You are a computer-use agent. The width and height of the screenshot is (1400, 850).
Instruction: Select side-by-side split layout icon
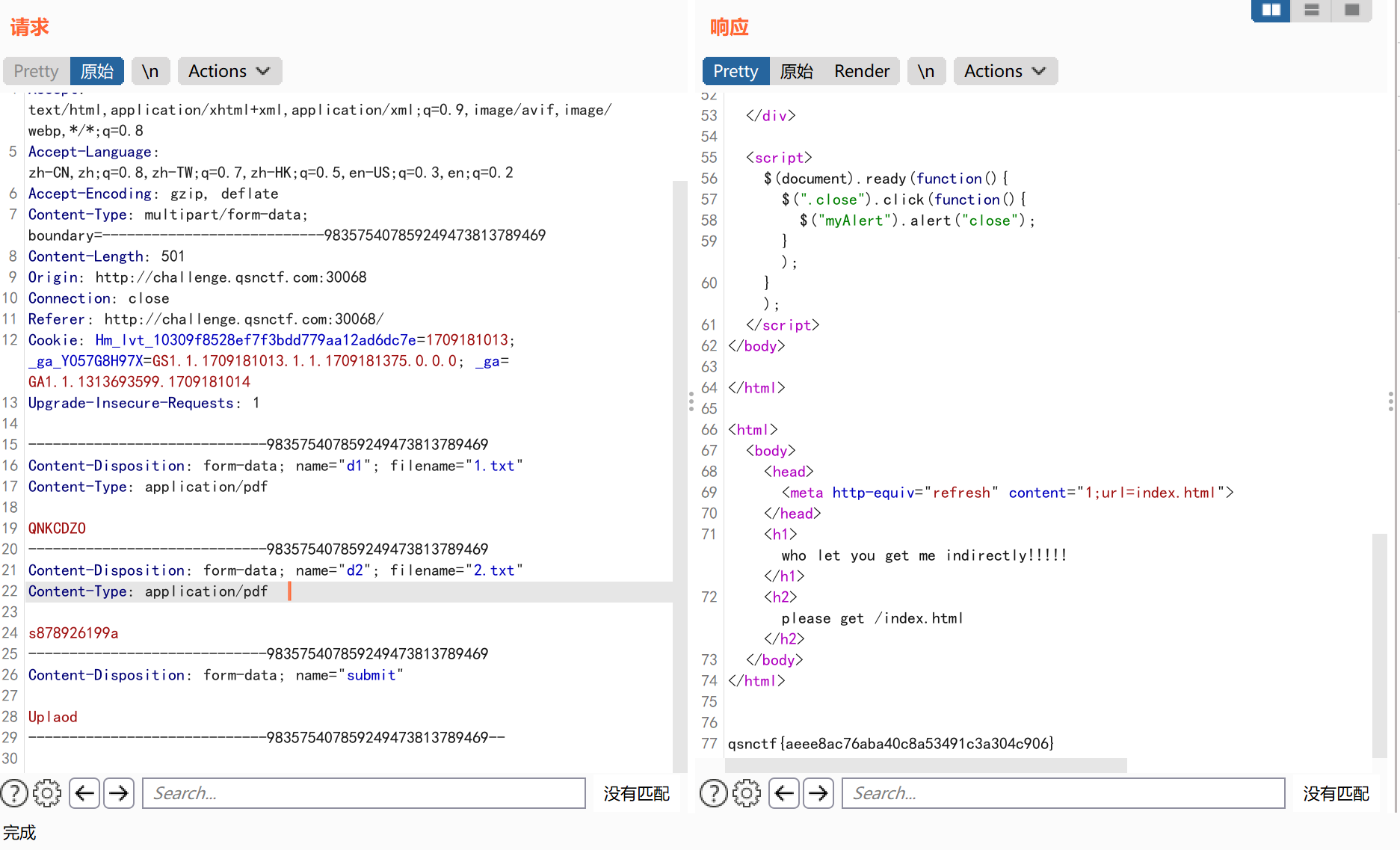pyautogui.click(x=1271, y=10)
